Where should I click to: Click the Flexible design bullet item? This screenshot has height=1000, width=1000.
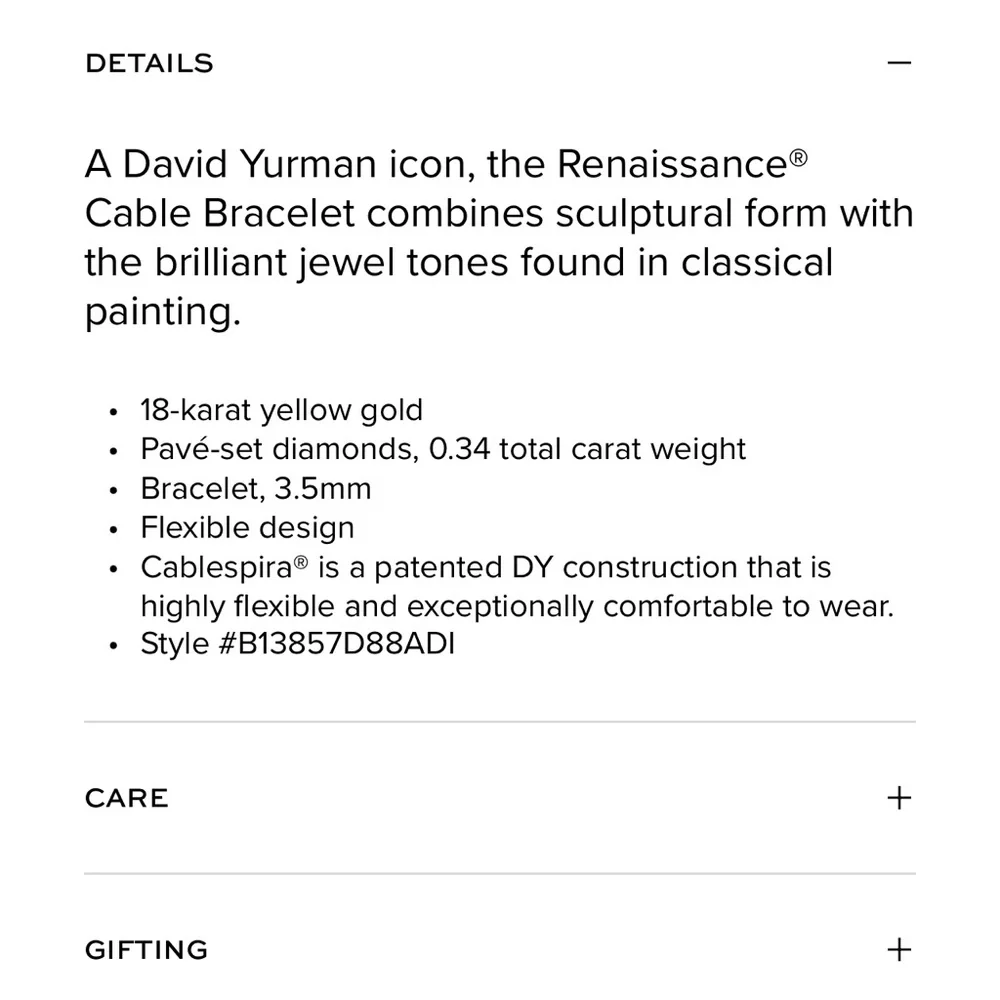tap(247, 527)
